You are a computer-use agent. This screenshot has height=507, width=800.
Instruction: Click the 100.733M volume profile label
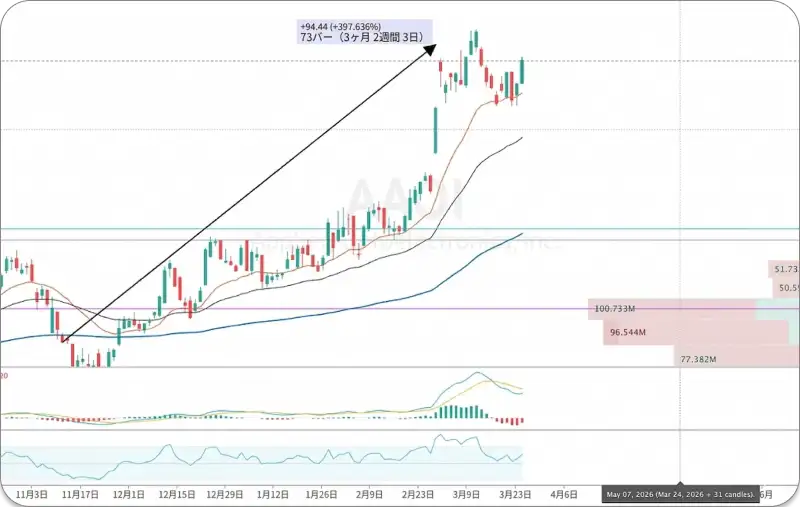pos(614,309)
